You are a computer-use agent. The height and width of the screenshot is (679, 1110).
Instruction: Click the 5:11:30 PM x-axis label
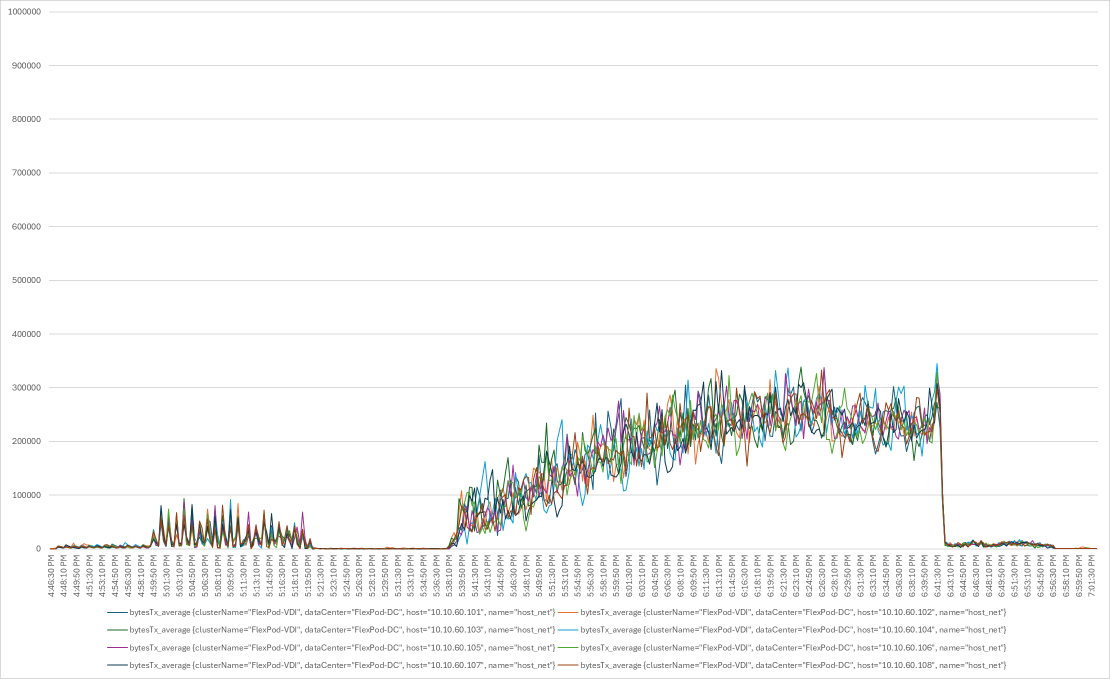tap(244, 576)
